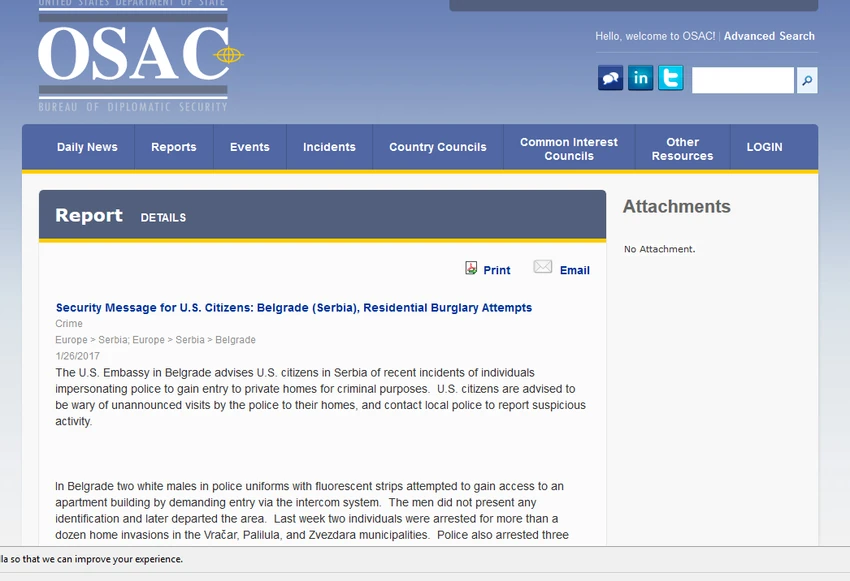Click the Print PDF icon

pyautogui.click(x=471, y=268)
